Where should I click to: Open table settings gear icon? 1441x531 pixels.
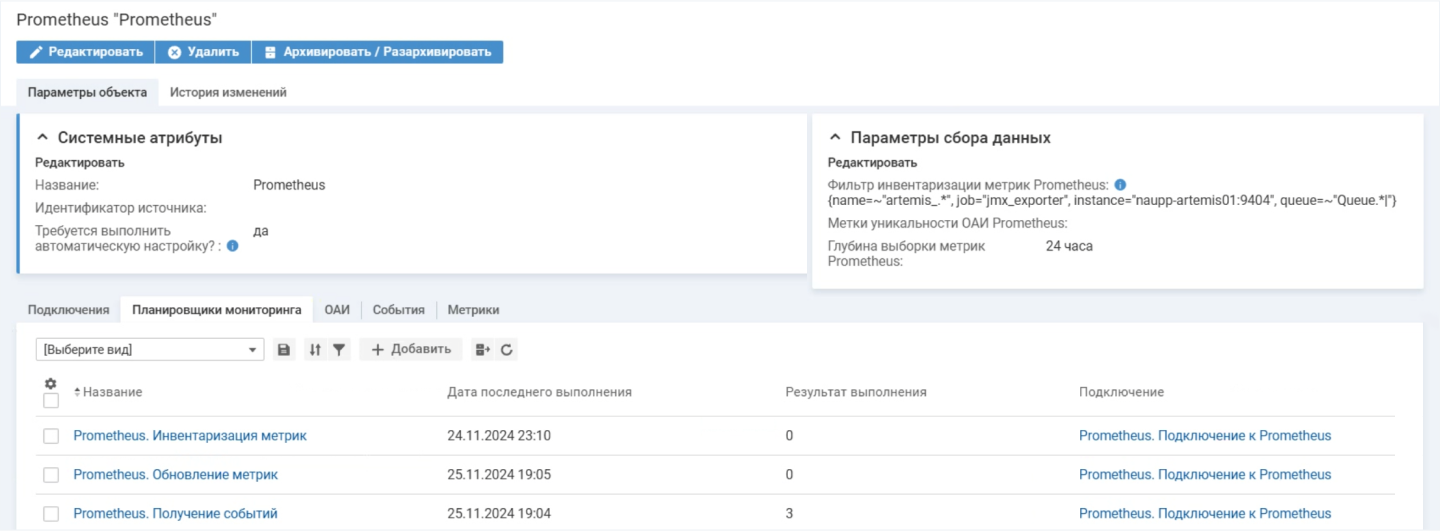[x=51, y=384]
